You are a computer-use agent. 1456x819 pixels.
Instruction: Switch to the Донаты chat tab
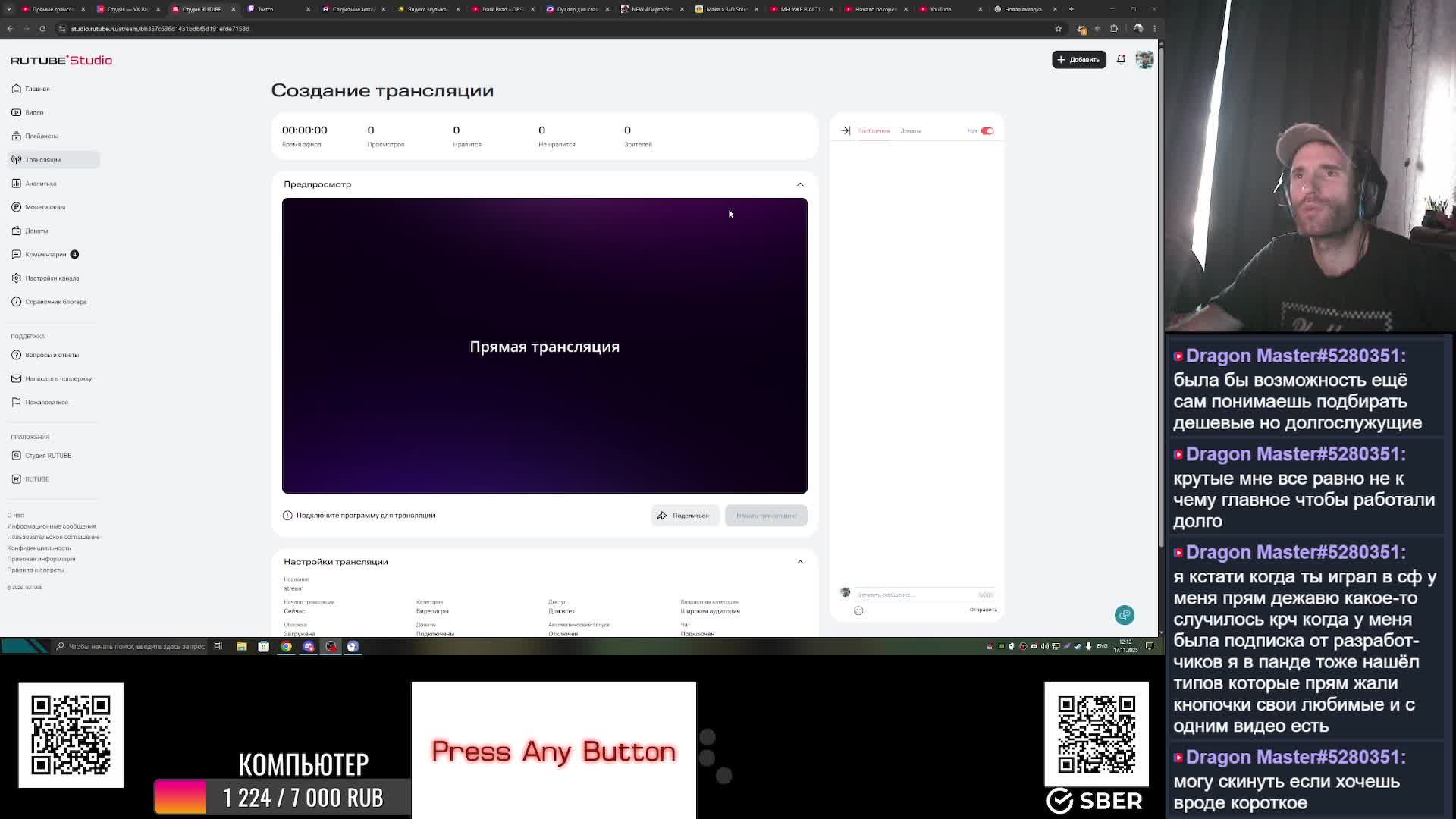910,131
